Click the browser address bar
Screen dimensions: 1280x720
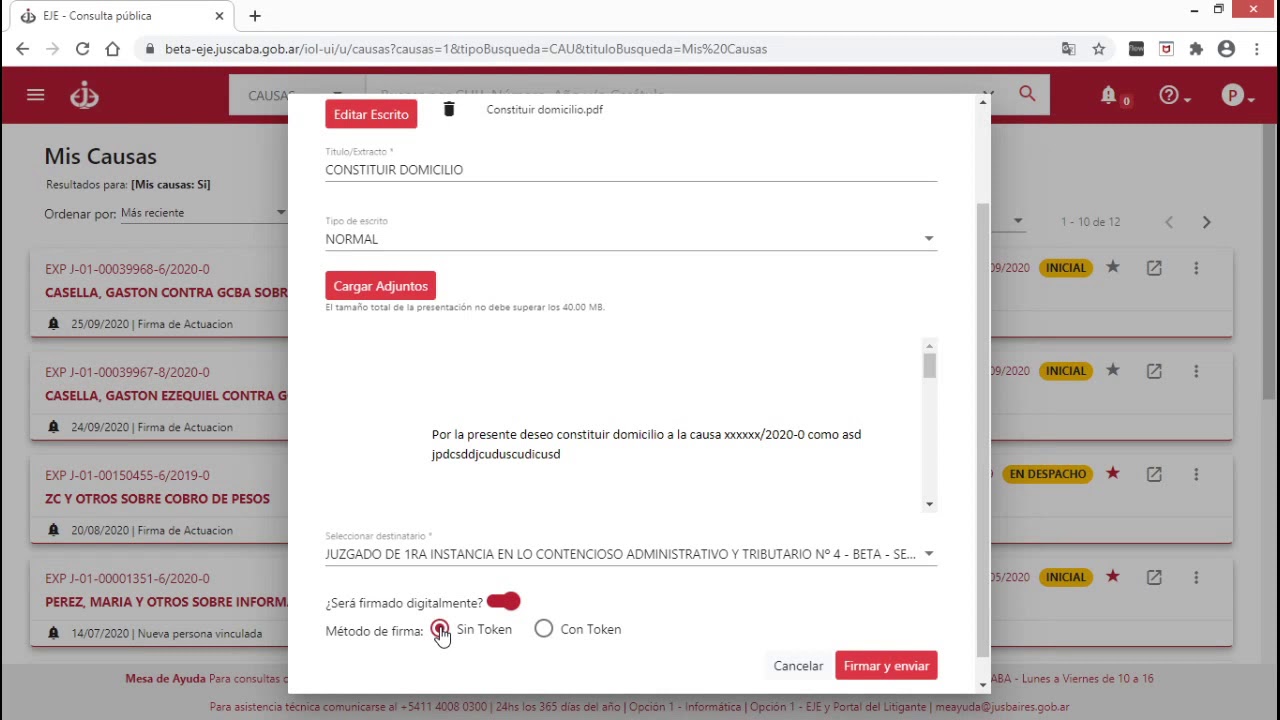click(600, 49)
